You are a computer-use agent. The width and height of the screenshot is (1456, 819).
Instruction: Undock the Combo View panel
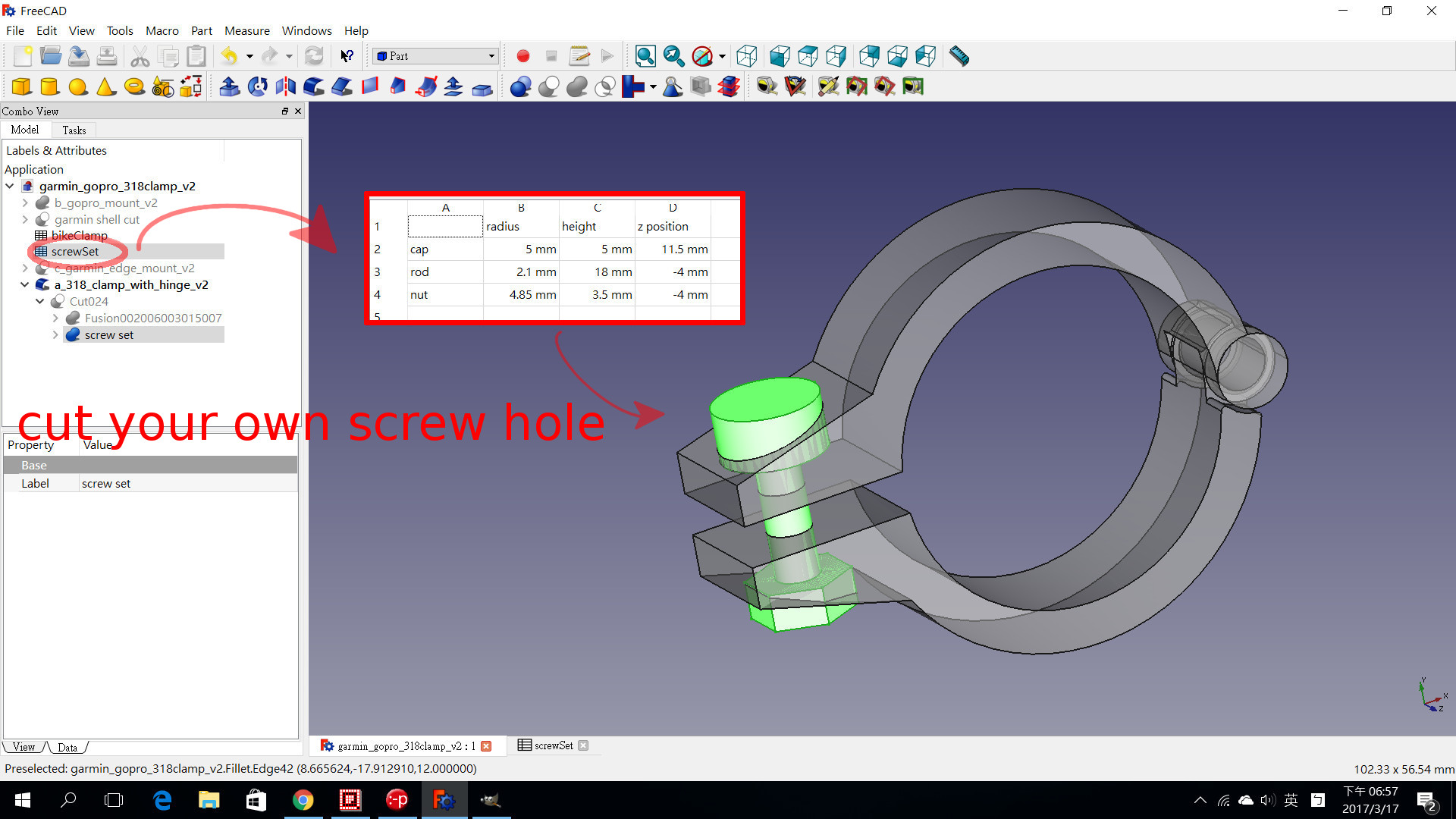point(285,111)
